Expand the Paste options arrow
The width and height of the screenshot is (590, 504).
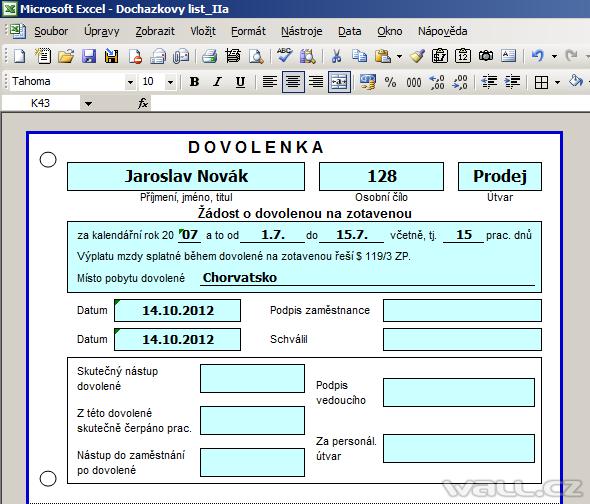(x=399, y=56)
